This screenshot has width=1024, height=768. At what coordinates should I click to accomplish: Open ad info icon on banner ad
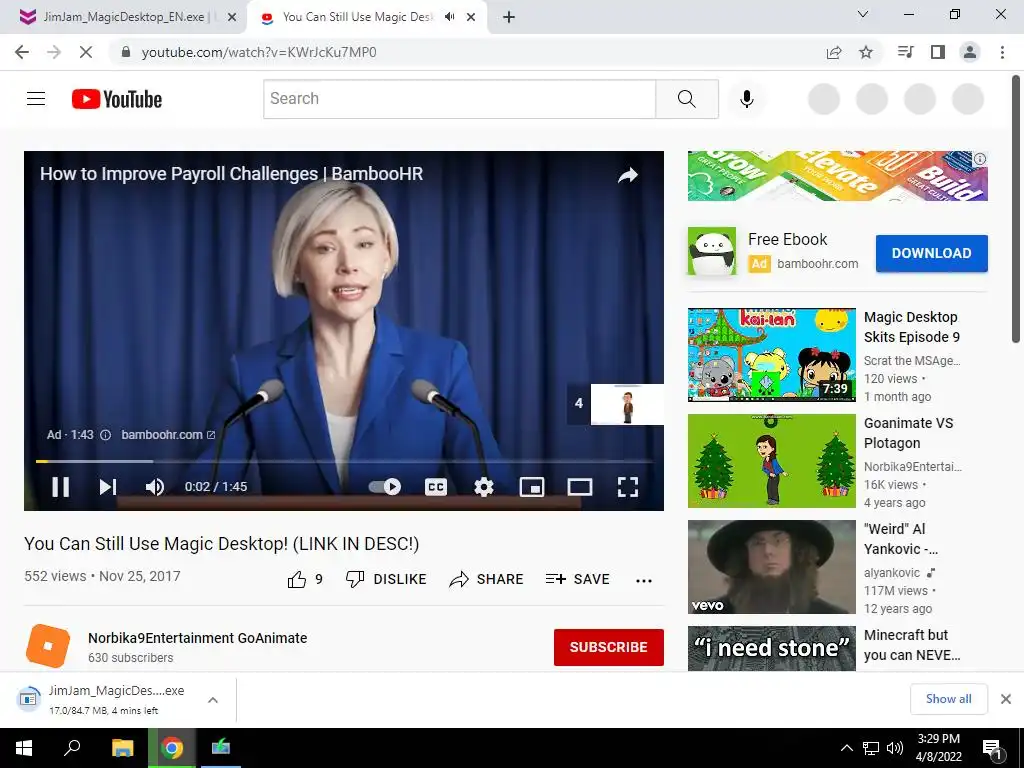point(980,159)
